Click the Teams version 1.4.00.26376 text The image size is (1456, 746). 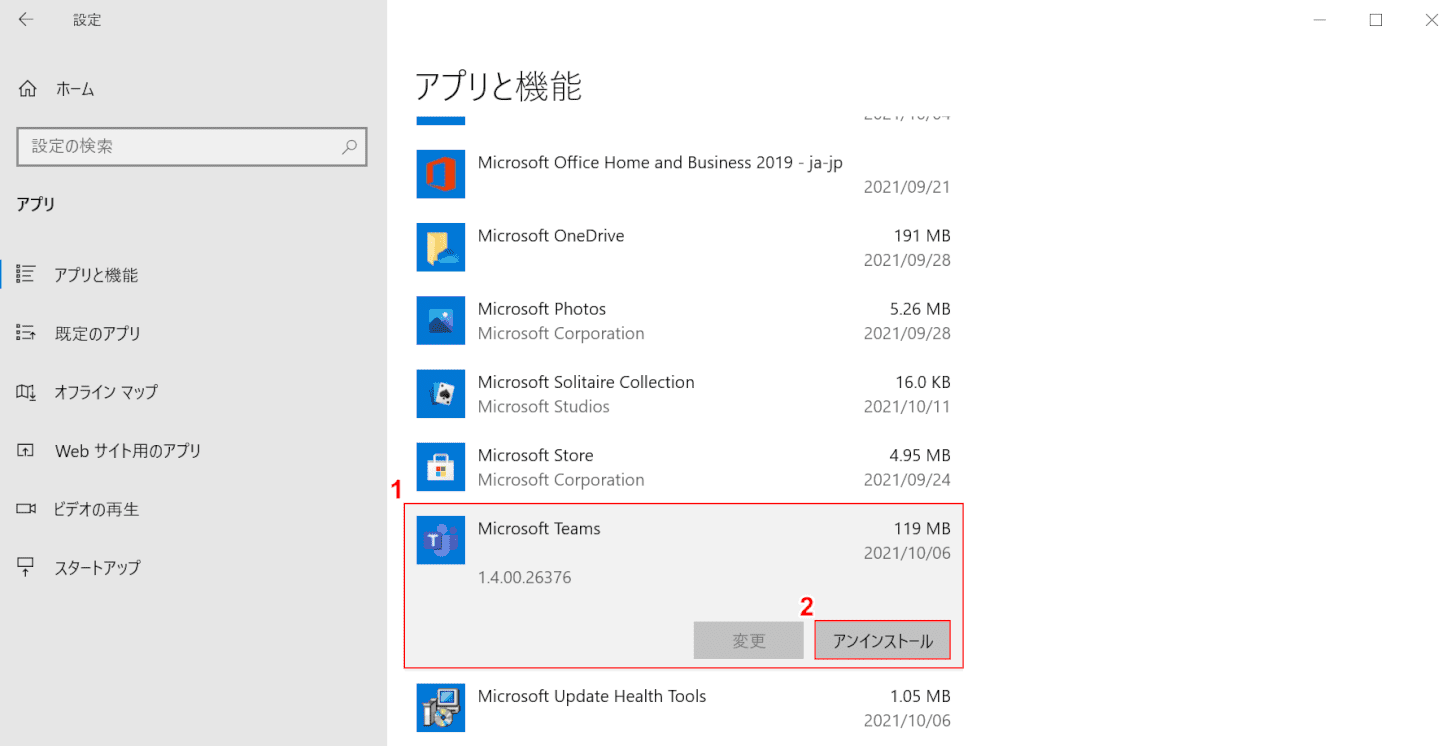coord(525,577)
